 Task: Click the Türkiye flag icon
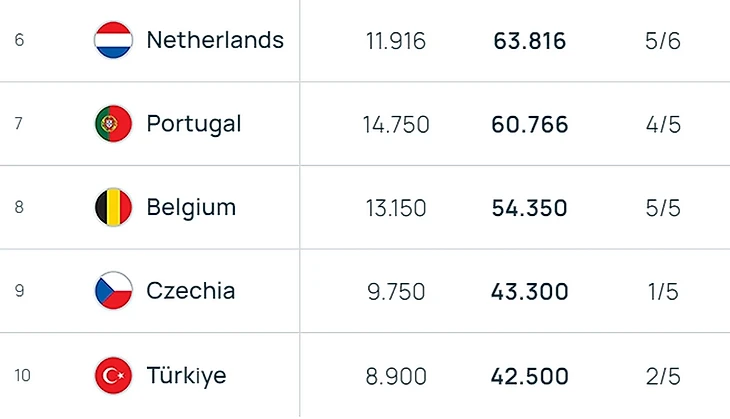pos(113,376)
